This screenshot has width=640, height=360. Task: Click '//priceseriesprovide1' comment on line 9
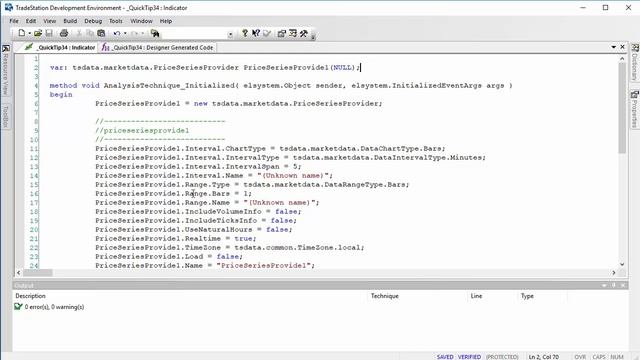142,131
